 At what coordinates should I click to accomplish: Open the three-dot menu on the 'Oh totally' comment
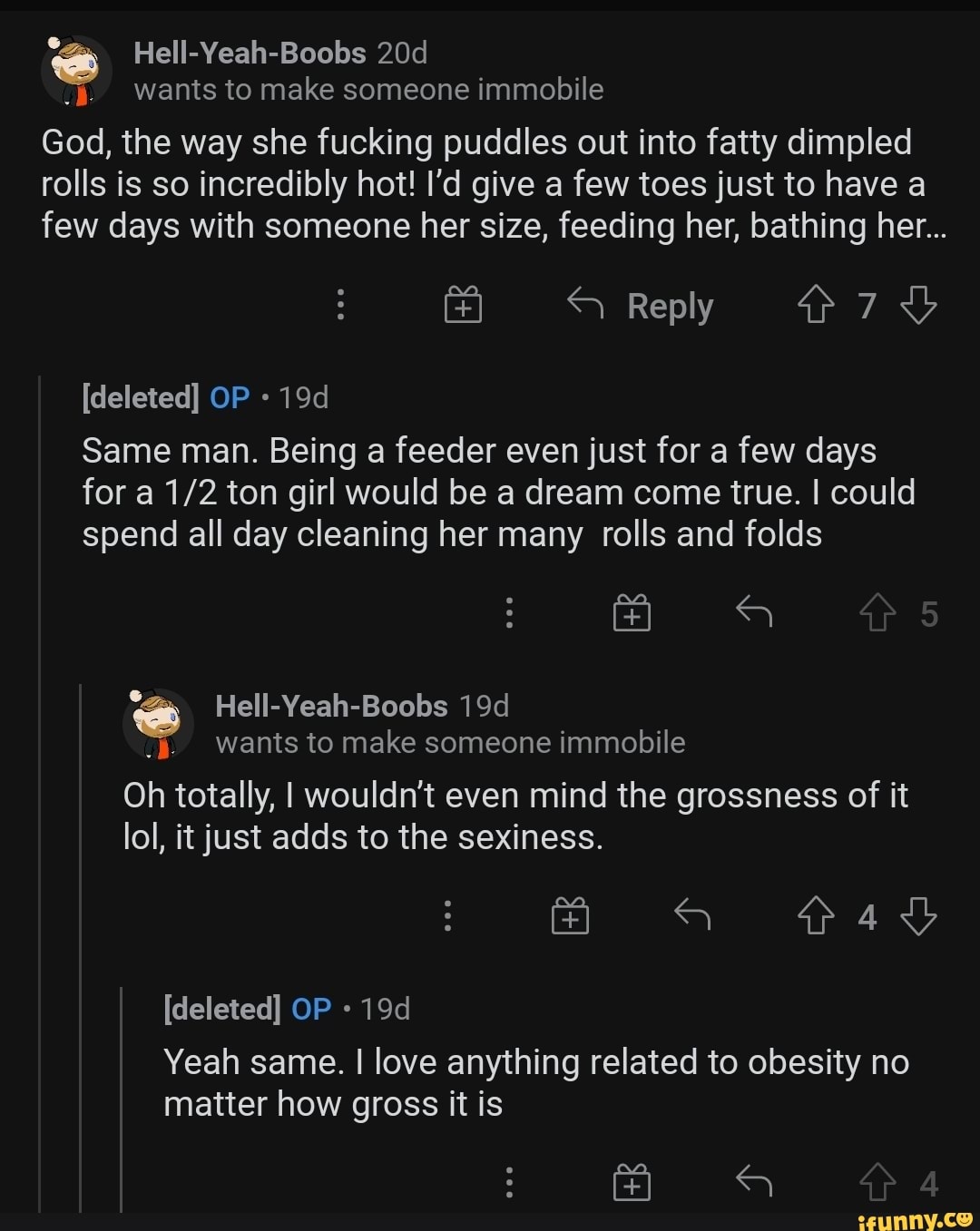click(x=447, y=916)
